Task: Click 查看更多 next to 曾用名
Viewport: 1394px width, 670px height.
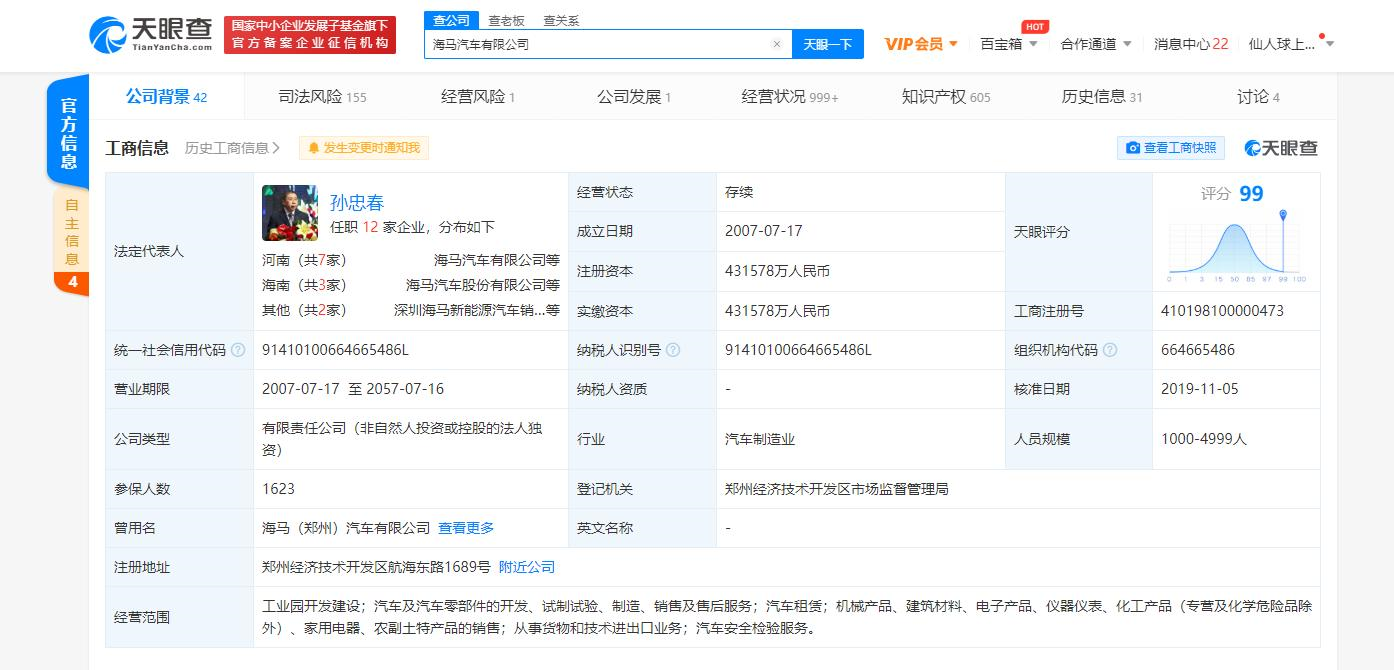Action: click(x=466, y=528)
